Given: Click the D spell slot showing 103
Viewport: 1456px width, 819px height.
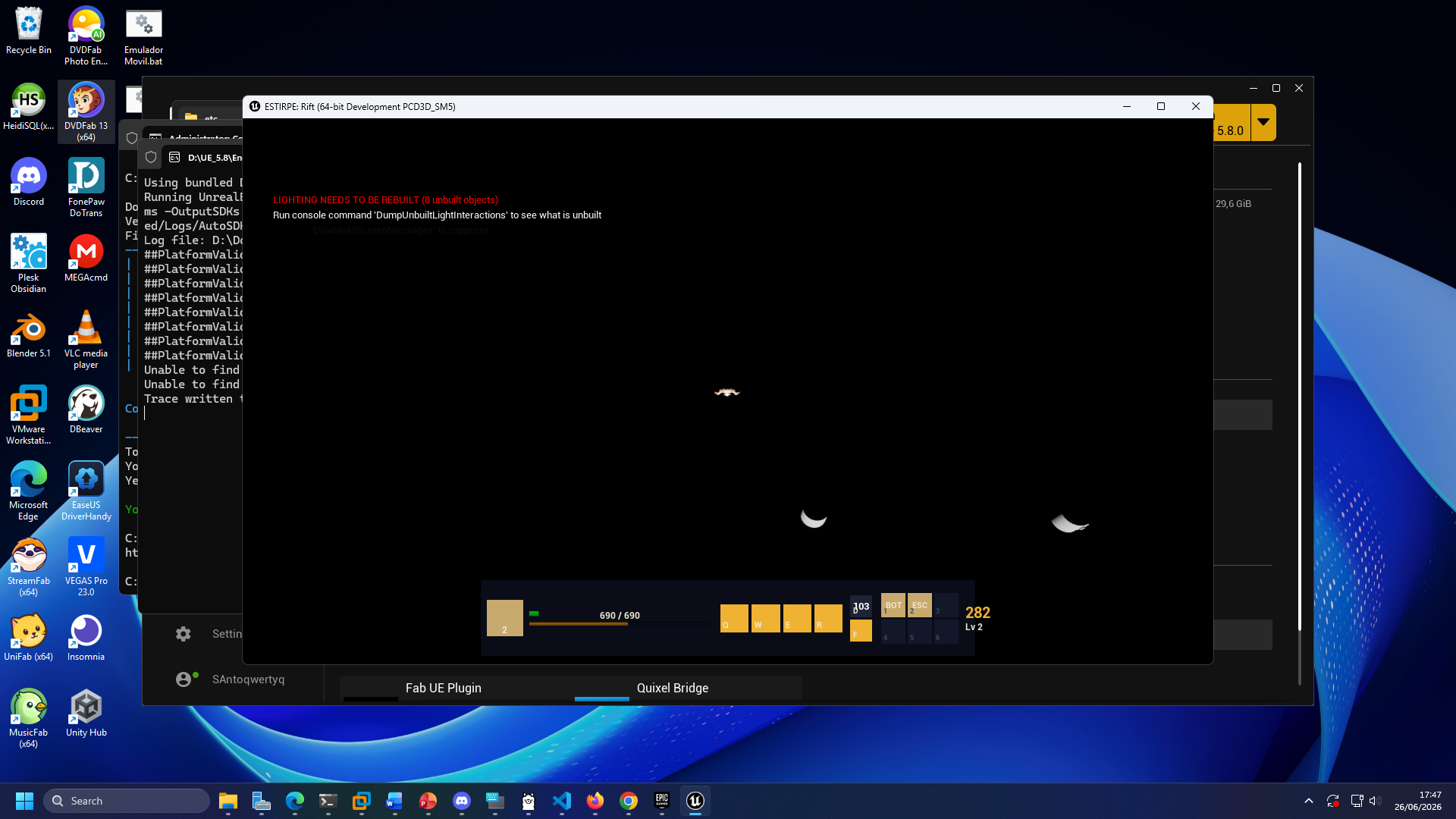Looking at the screenshot, I should coord(861,606).
